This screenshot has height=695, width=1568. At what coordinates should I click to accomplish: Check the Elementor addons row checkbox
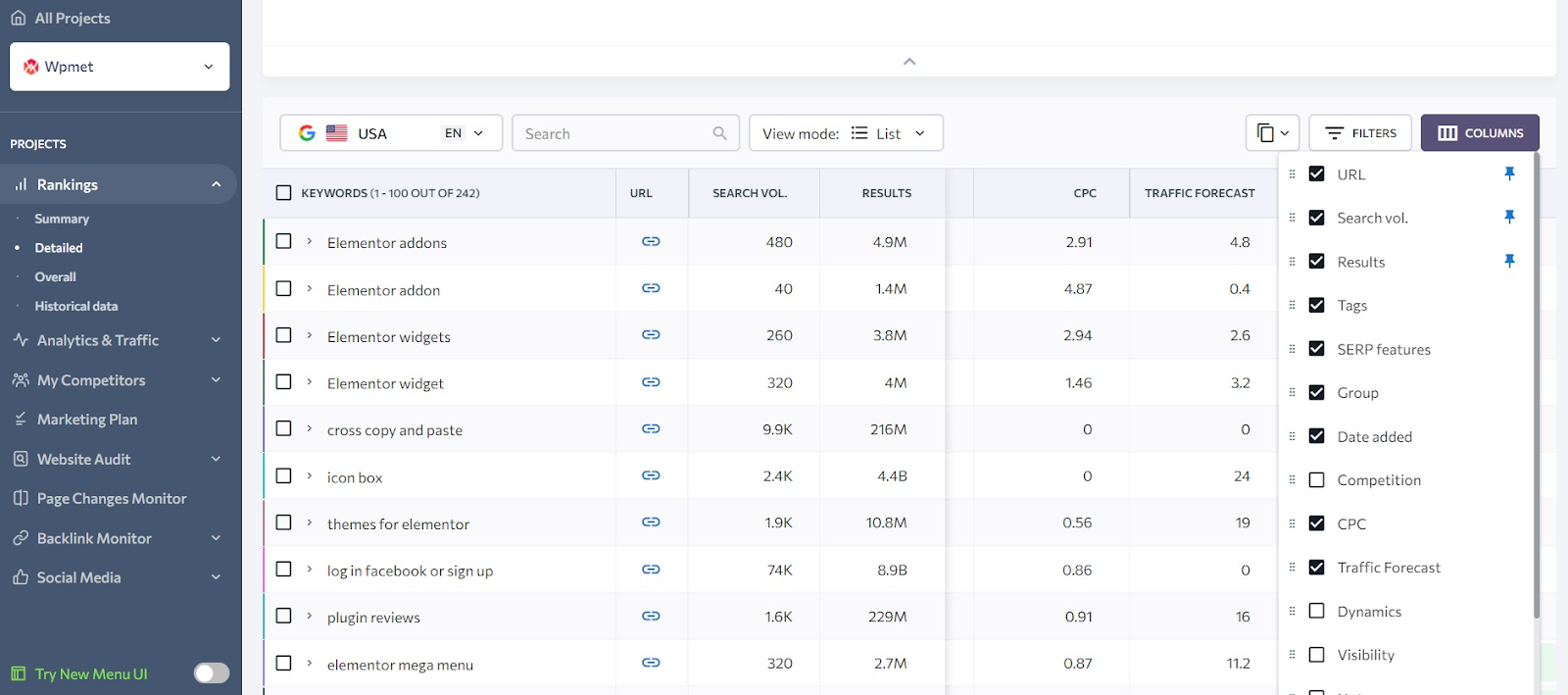tap(283, 241)
